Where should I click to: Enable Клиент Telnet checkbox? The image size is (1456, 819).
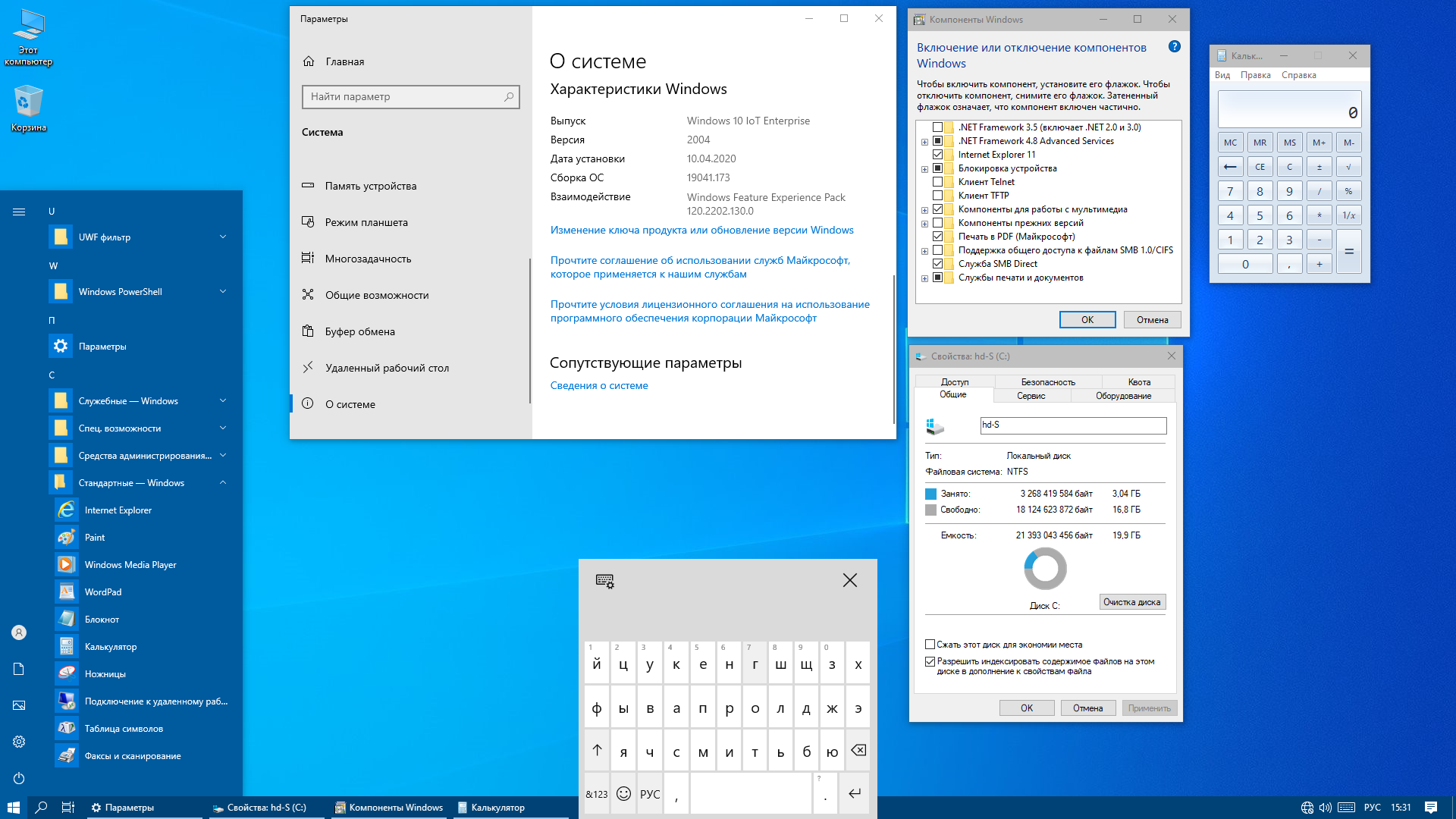(x=938, y=182)
